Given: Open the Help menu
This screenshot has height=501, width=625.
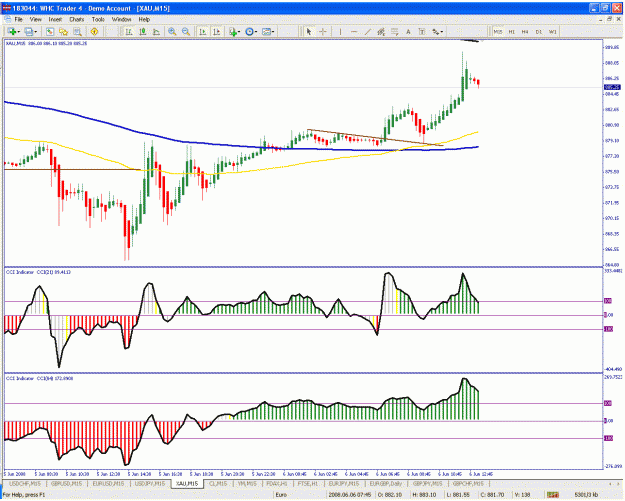Looking at the screenshot, I should 144,19.
